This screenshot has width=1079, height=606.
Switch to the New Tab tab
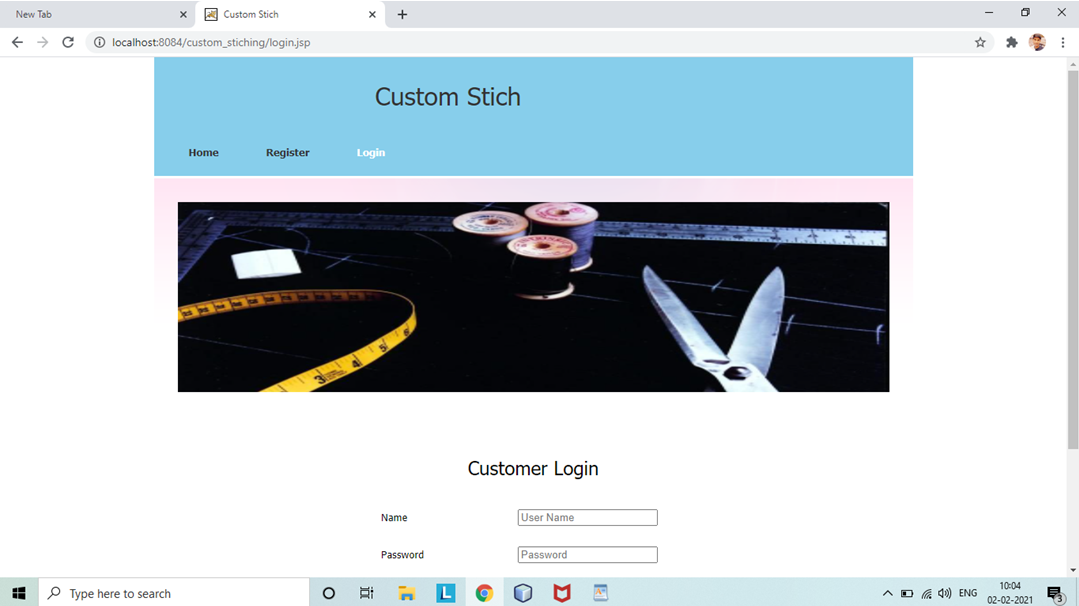coord(96,14)
